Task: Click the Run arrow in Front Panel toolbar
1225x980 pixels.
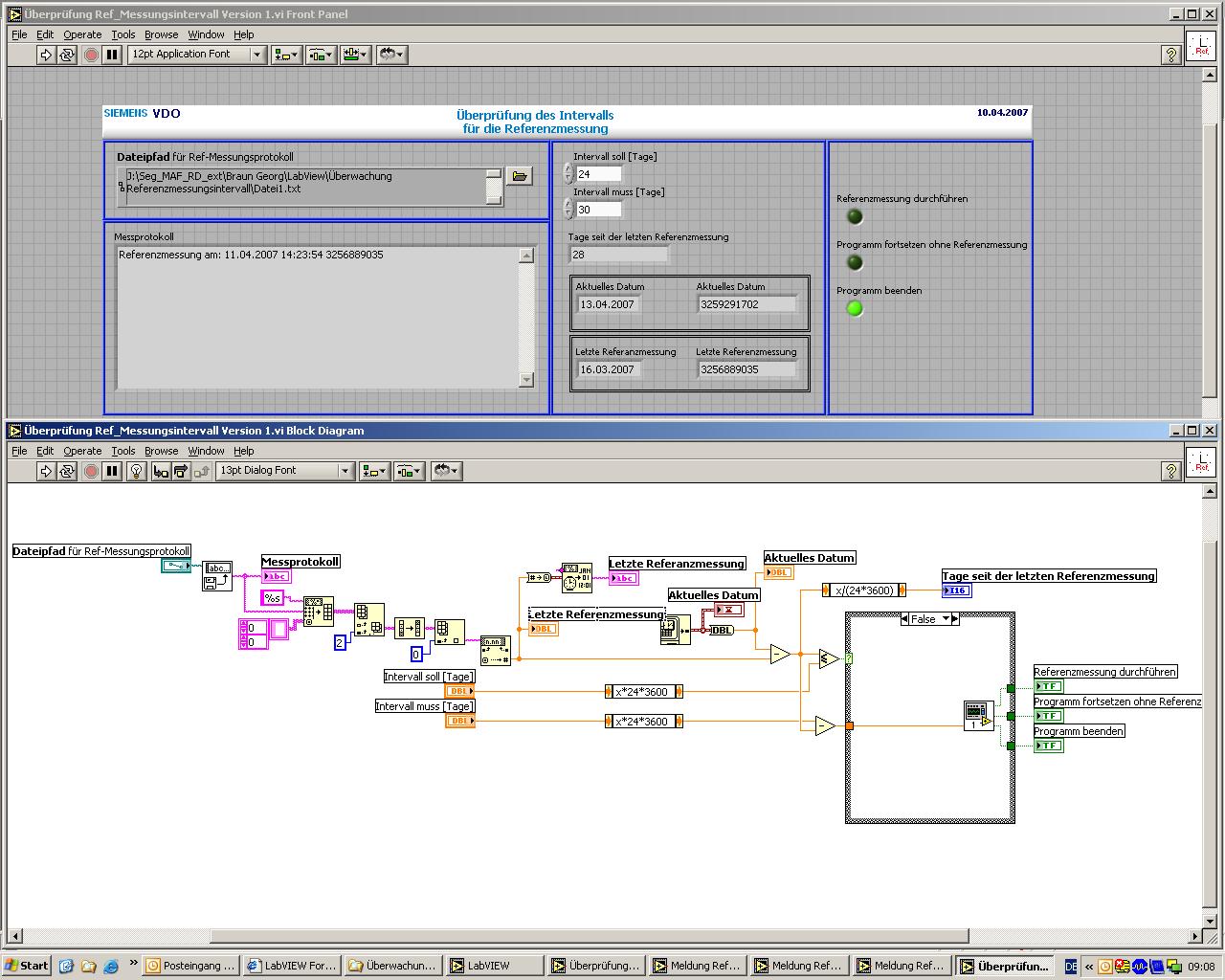Action: [x=46, y=55]
